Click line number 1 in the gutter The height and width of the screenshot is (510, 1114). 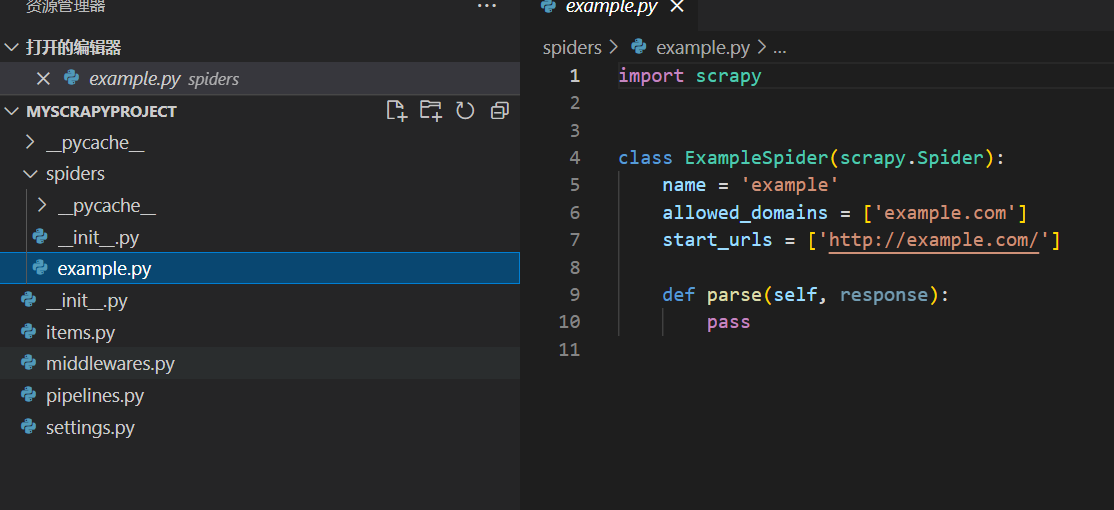click(574, 76)
